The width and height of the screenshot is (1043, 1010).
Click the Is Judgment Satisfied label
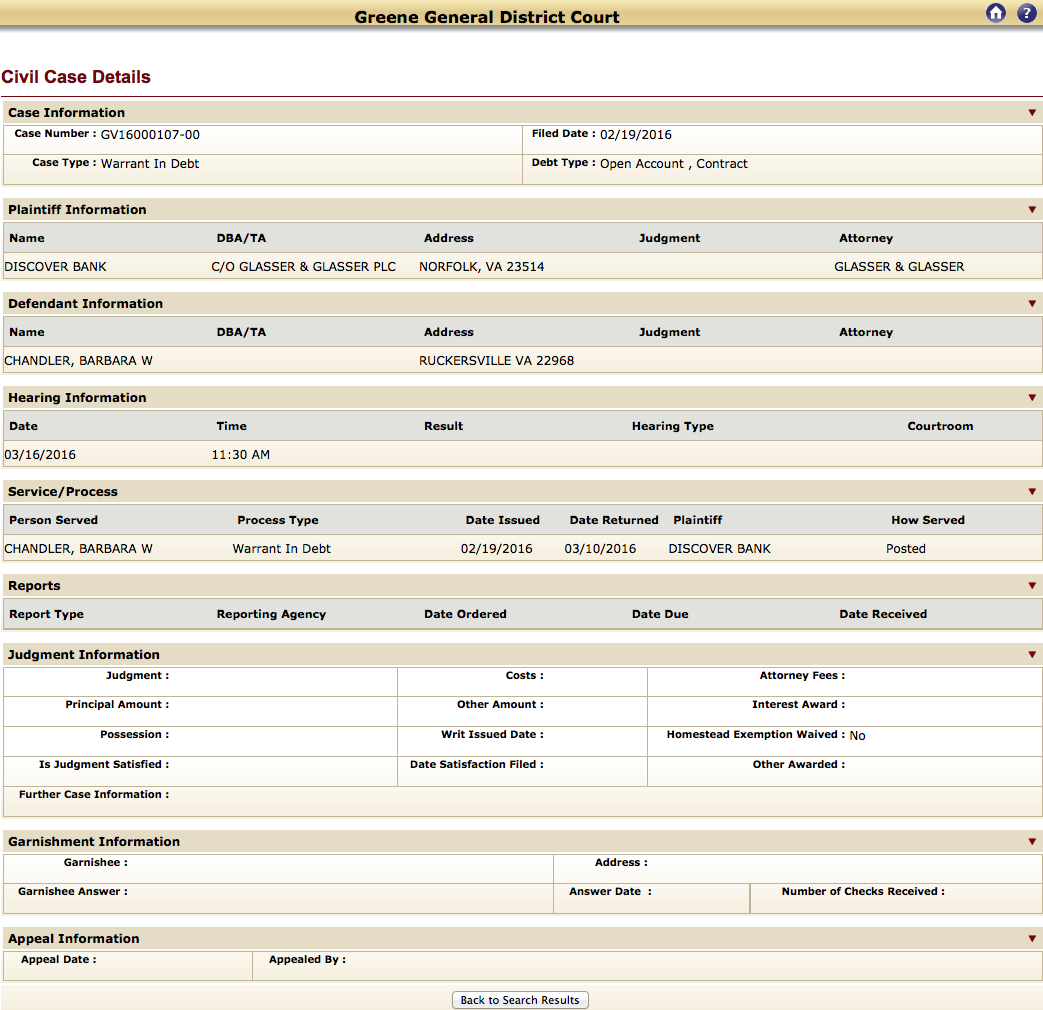tap(104, 764)
